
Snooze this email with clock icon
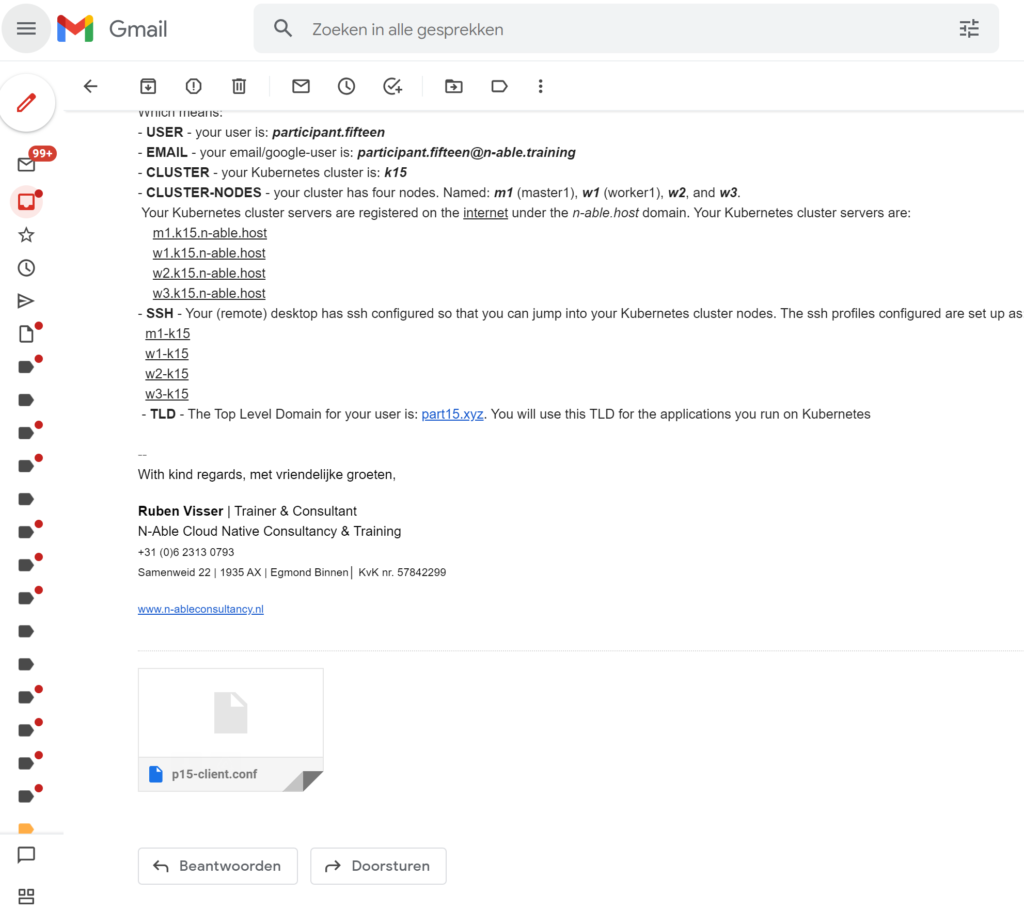click(x=346, y=86)
